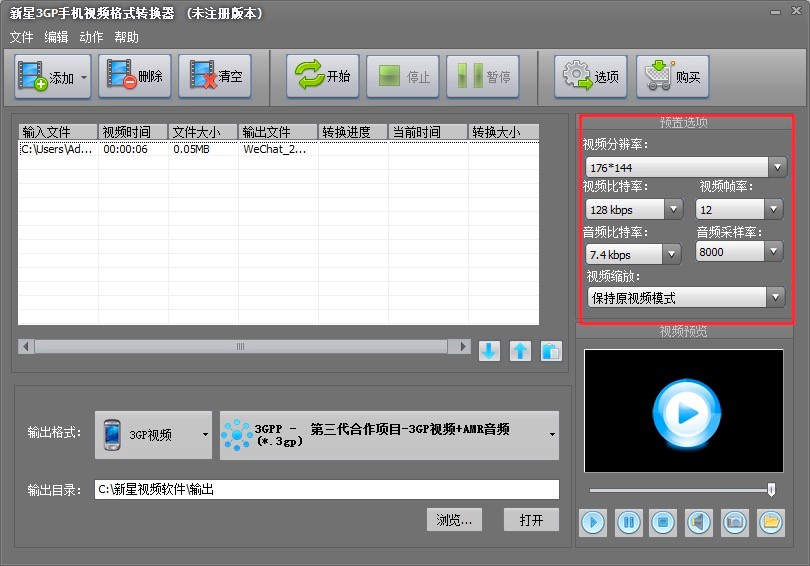
Task: Open 选项 (Options) with gear icon
Action: pyautogui.click(x=591, y=77)
